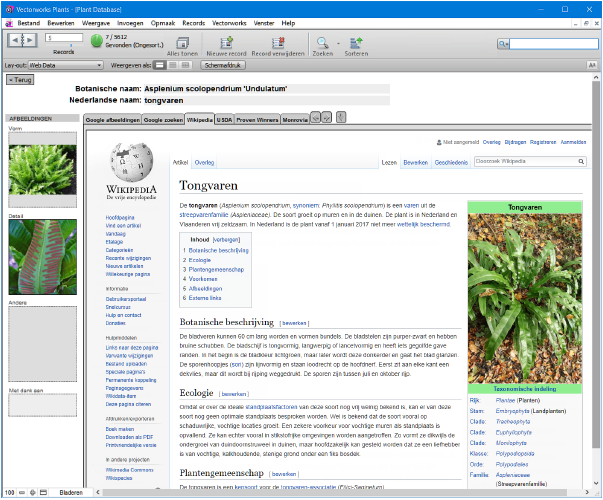This screenshot has height=500, width=603.
Task: Click the Schermafdruk button
Action: tap(222, 65)
